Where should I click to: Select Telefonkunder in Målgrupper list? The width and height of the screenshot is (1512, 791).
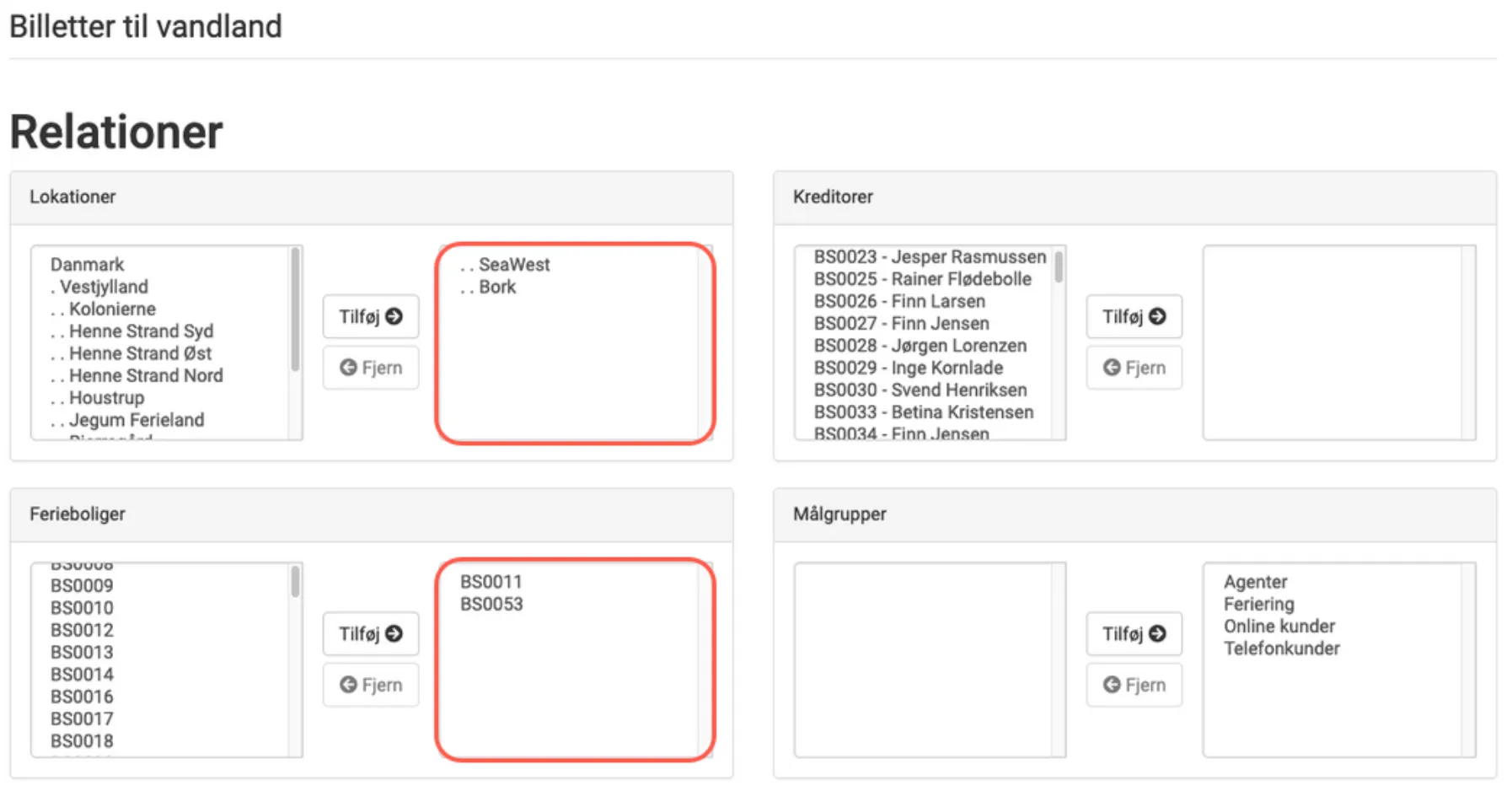[x=1281, y=648]
